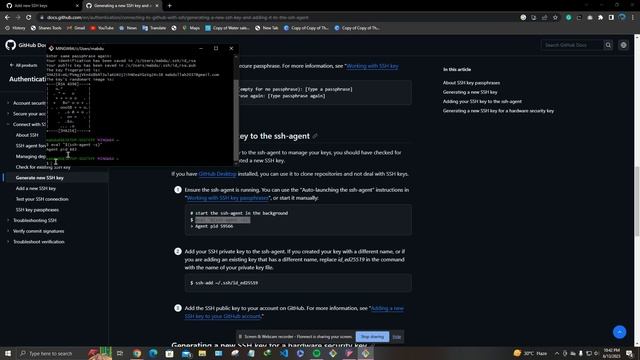The width and height of the screenshot is (640, 360).
Task: Open 'SSH key passphrases' sidebar item
Action: (37, 210)
